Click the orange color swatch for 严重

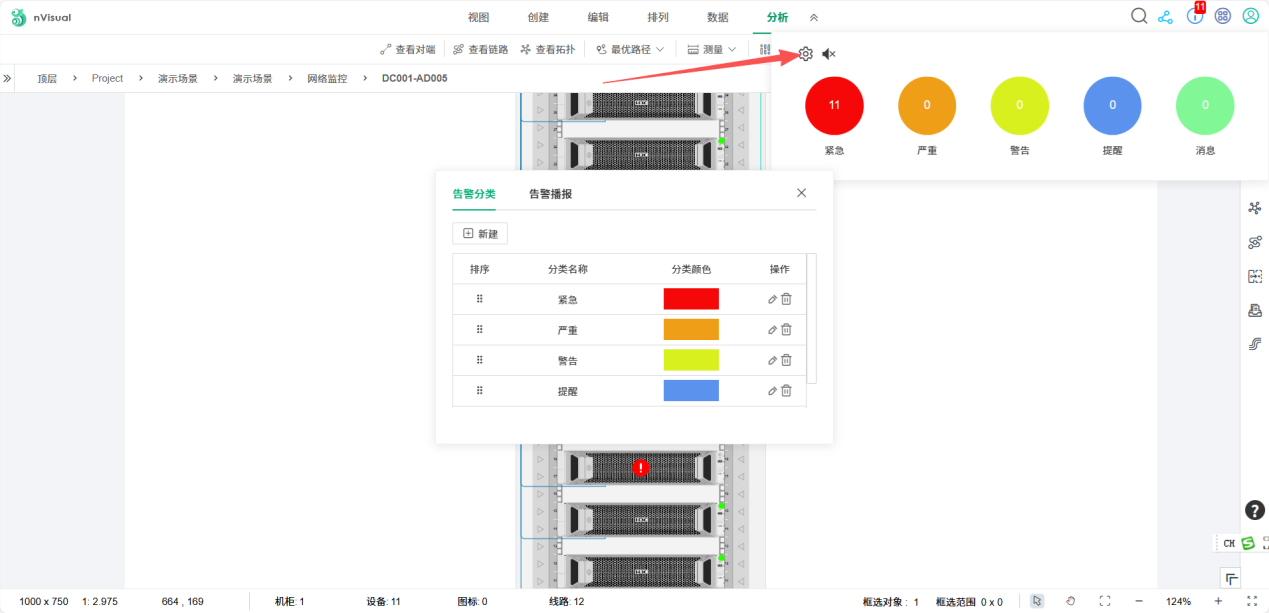point(691,329)
